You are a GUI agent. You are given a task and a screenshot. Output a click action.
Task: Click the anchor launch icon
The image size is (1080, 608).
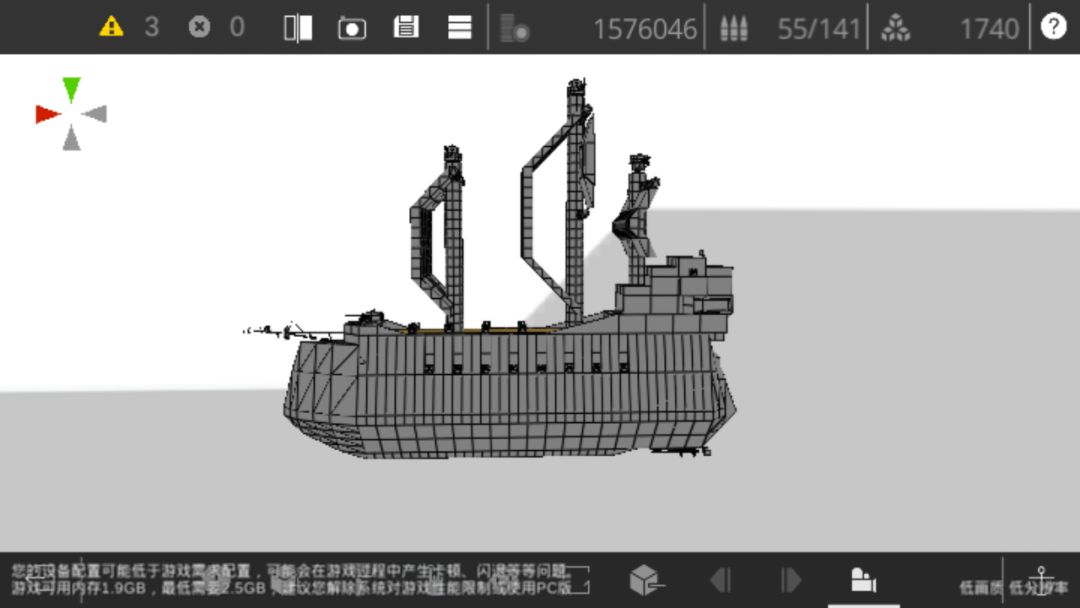point(1041,580)
